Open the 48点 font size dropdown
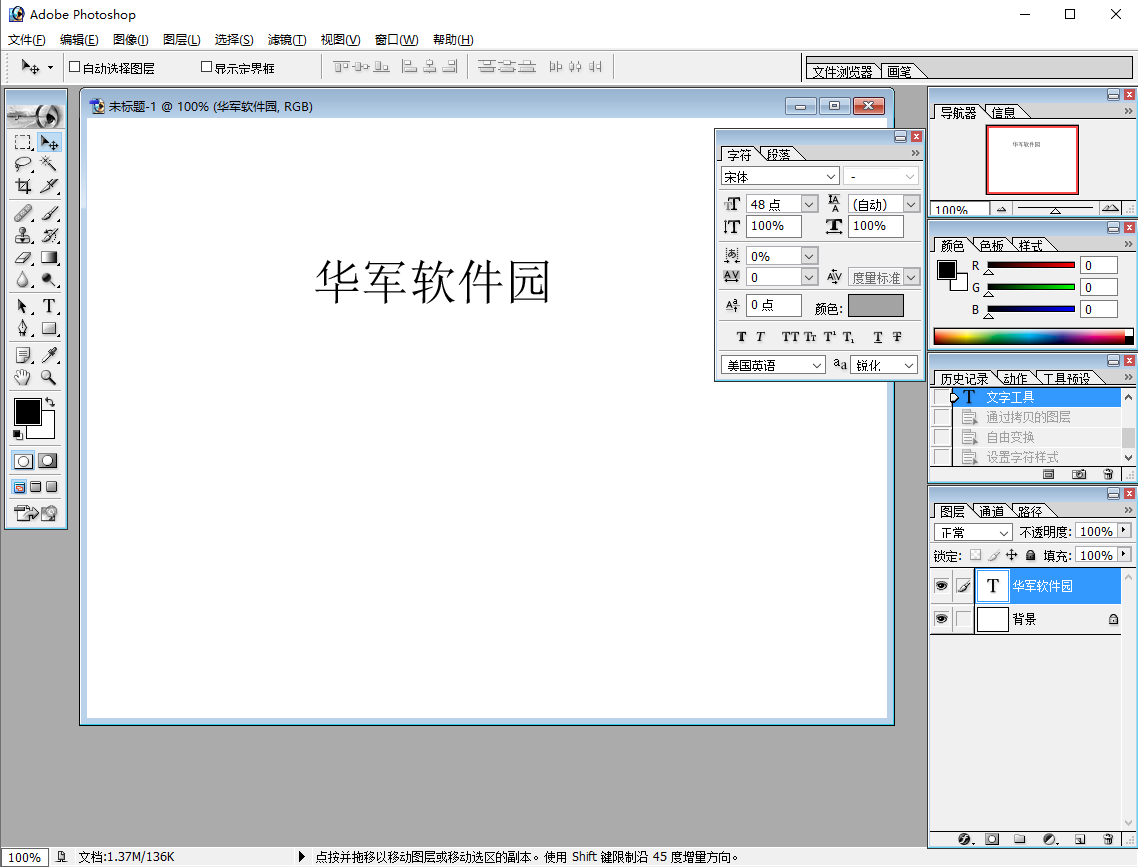Image resolution: width=1138 pixels, height=867 pixels. point(808,203)
